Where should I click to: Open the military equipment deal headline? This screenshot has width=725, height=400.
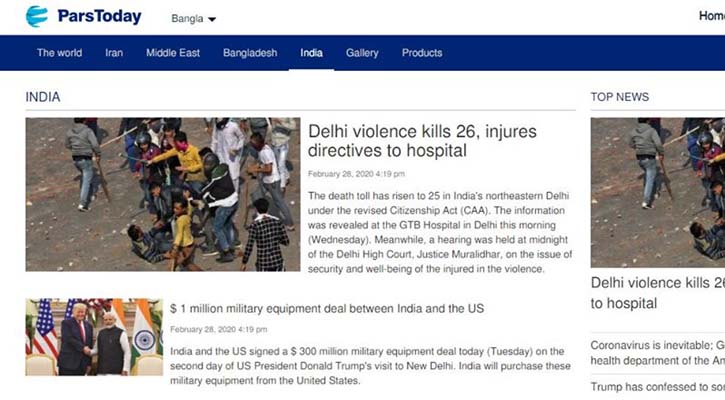tap(327, 308)
